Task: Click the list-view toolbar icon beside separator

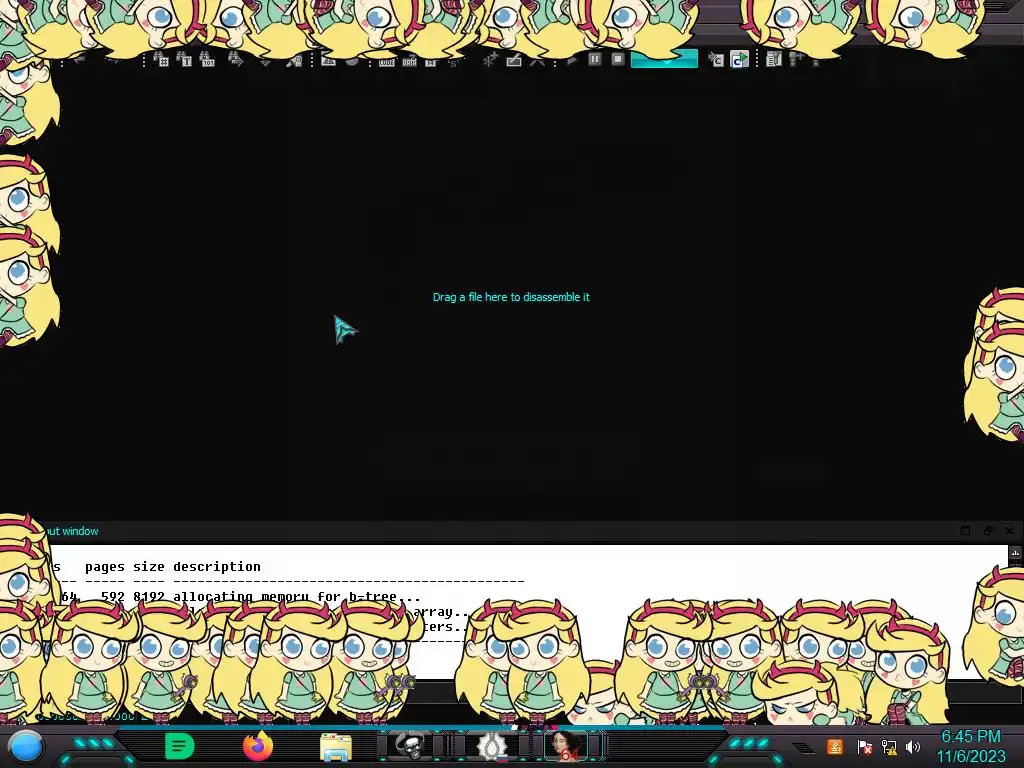Action: (774, 59)
